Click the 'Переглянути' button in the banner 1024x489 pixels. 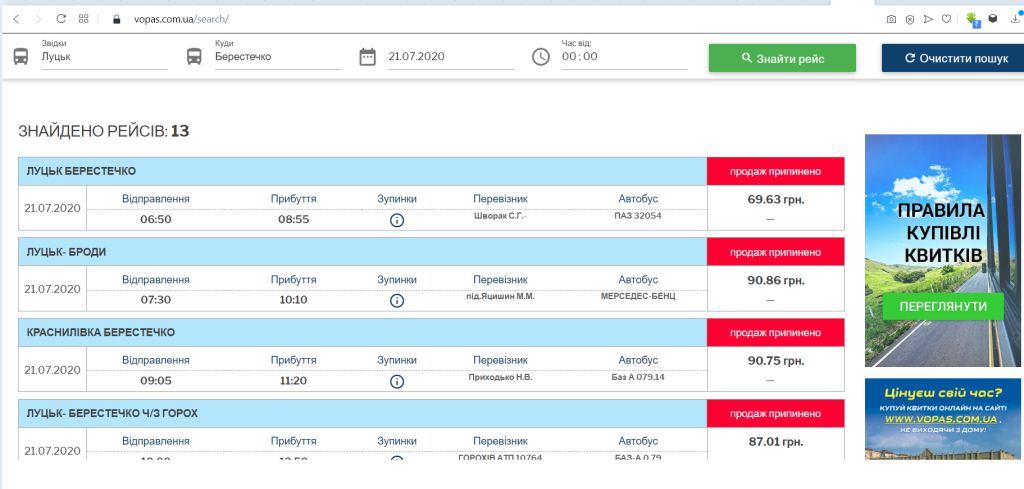[943, 306]
